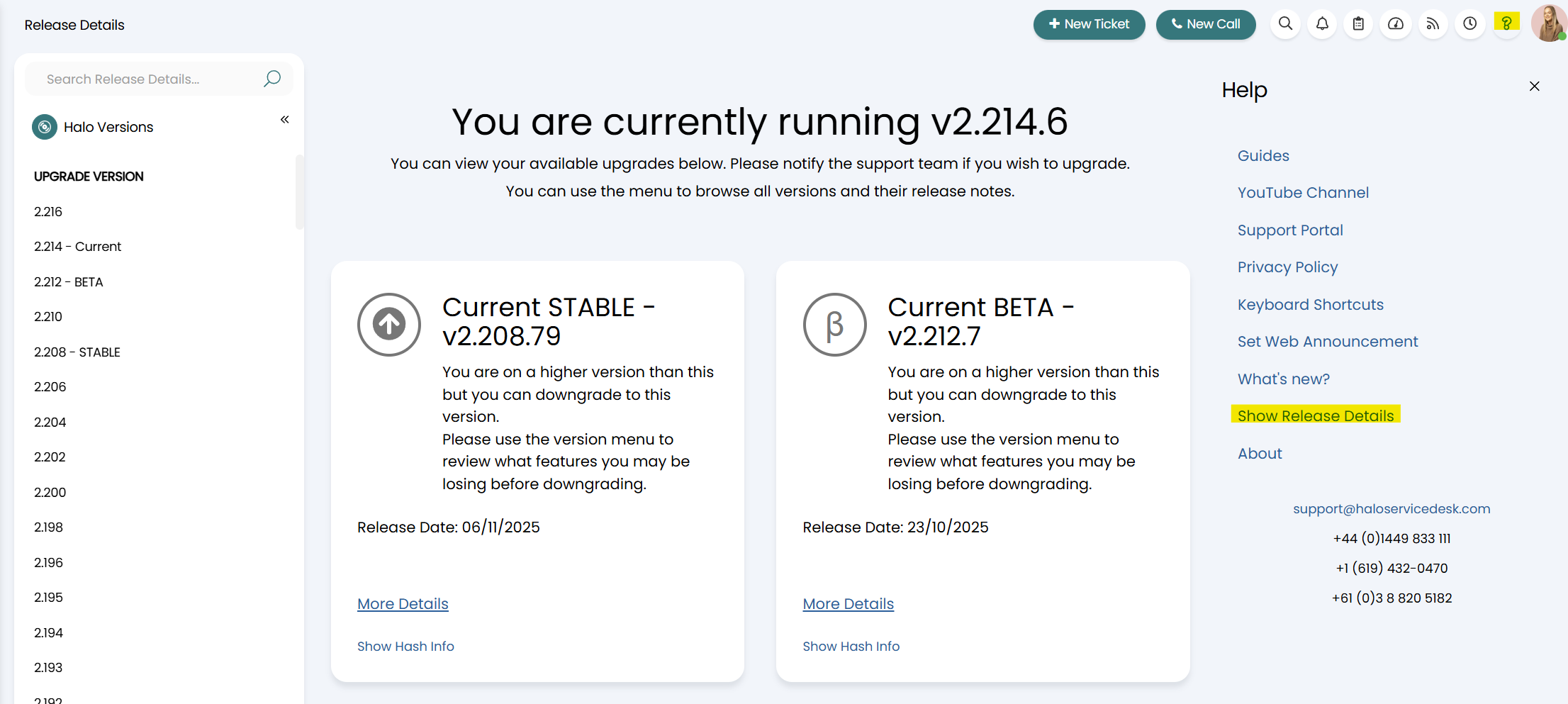Collapse the Halo Versions sidebar
This screenshot has height=704, width=1568.
point(284,120)
